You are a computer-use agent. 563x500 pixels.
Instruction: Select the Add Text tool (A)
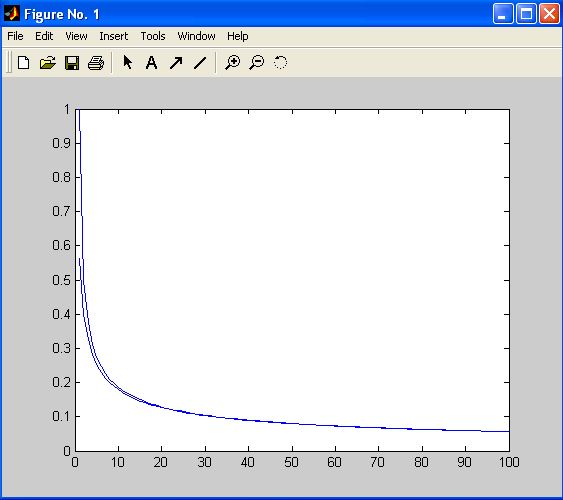click(x=152, y=63)
